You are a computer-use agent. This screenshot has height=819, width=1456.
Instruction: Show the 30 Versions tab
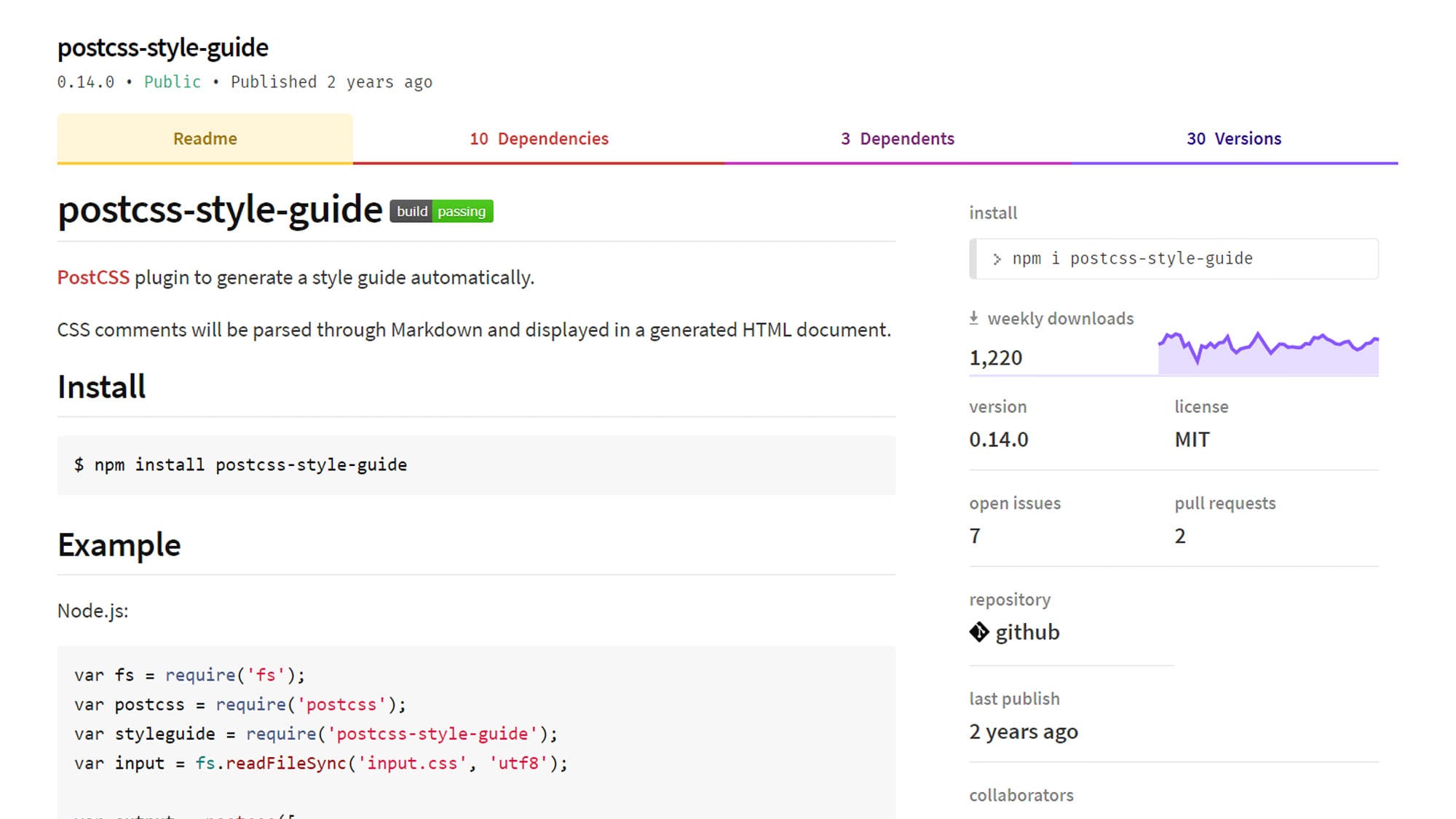click(x=1234, y=138)
